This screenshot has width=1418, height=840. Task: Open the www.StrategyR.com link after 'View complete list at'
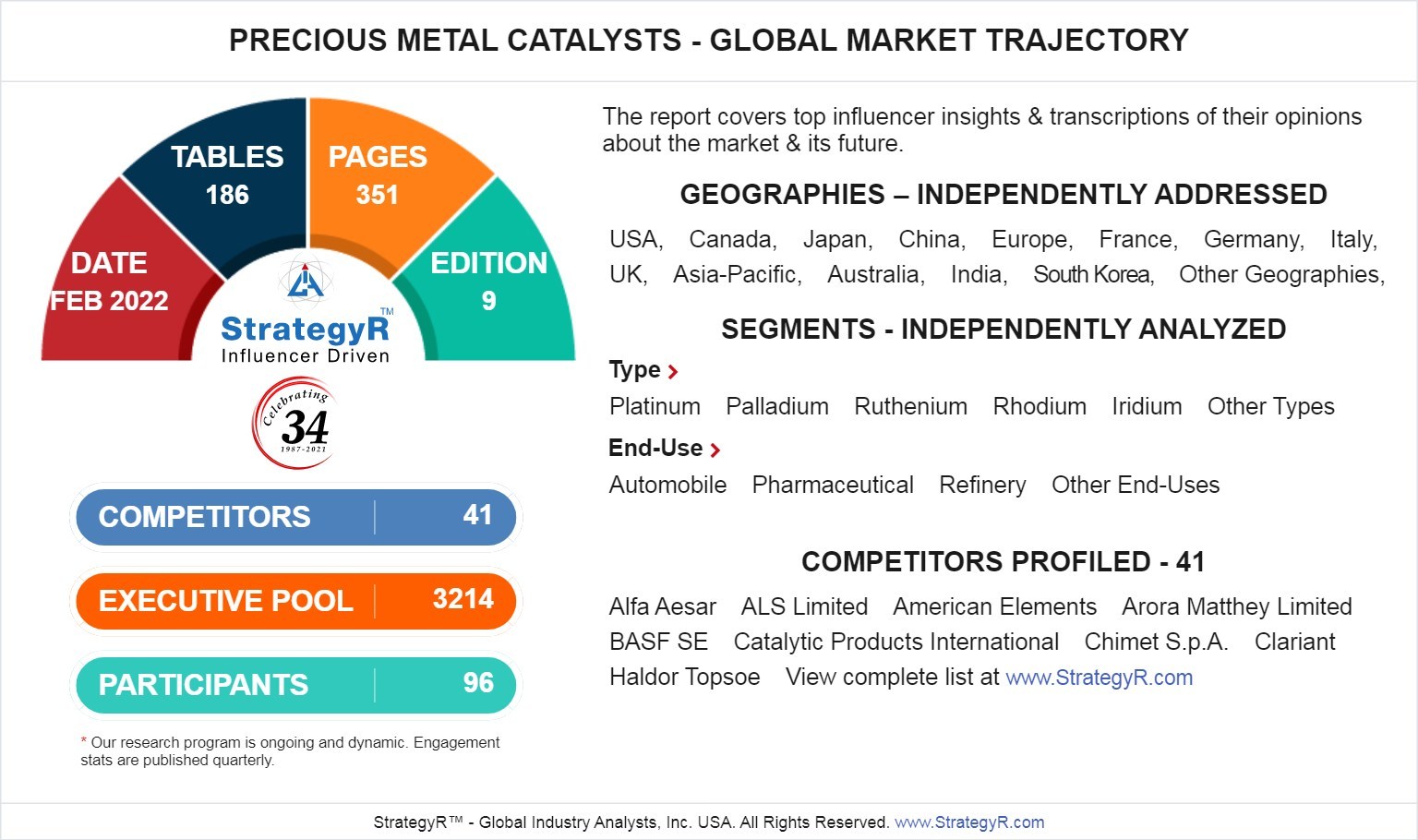point(1100,678)
